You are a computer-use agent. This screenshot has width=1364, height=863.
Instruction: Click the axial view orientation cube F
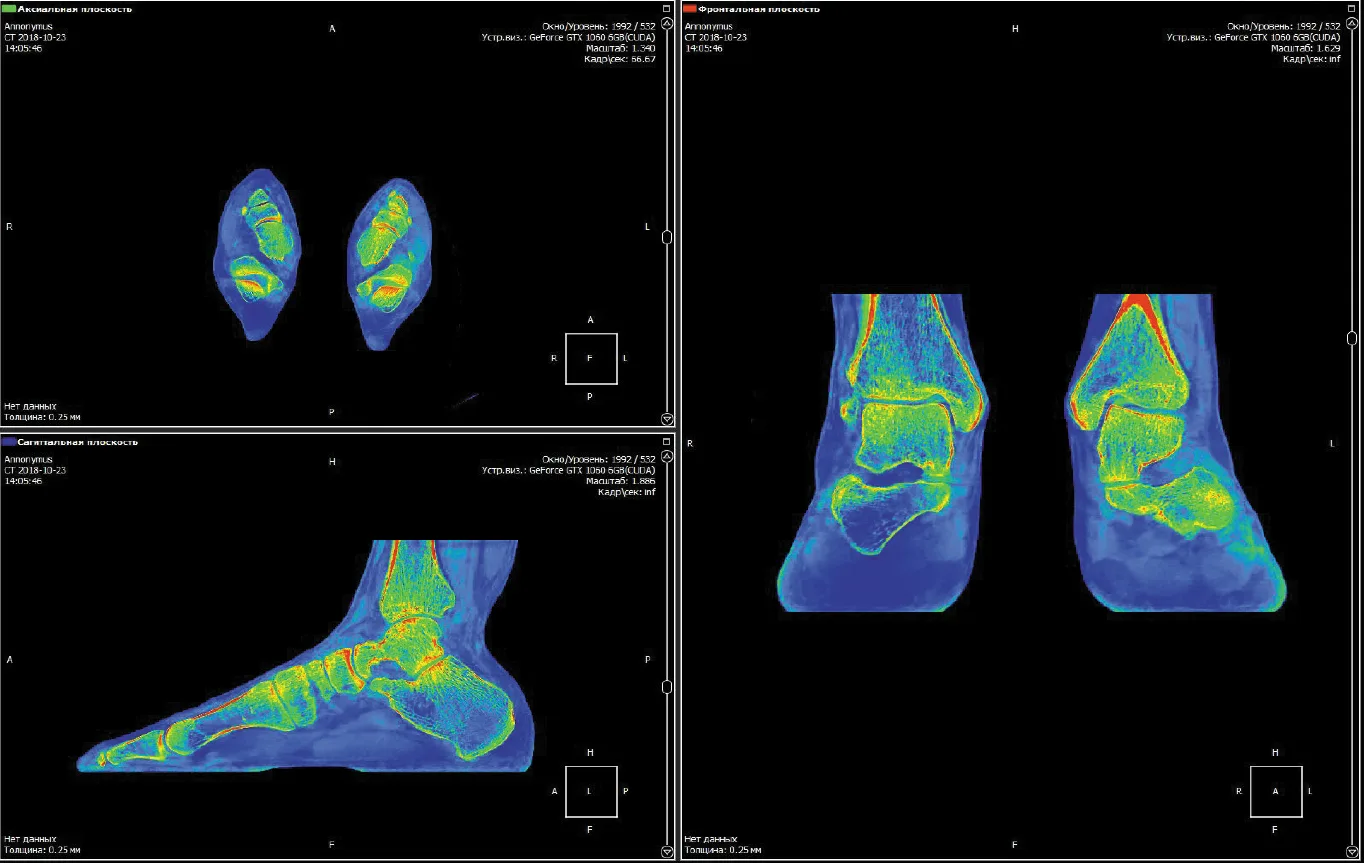[x=591, y=358]
